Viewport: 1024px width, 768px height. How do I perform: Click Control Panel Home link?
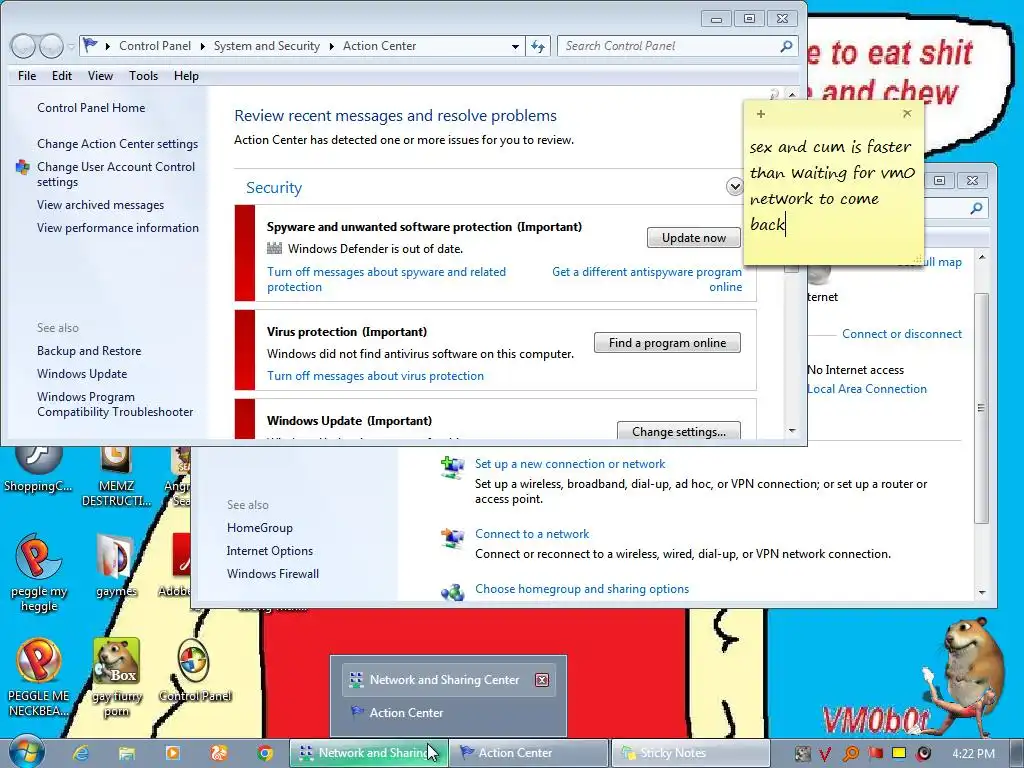[x=91, y=108]
